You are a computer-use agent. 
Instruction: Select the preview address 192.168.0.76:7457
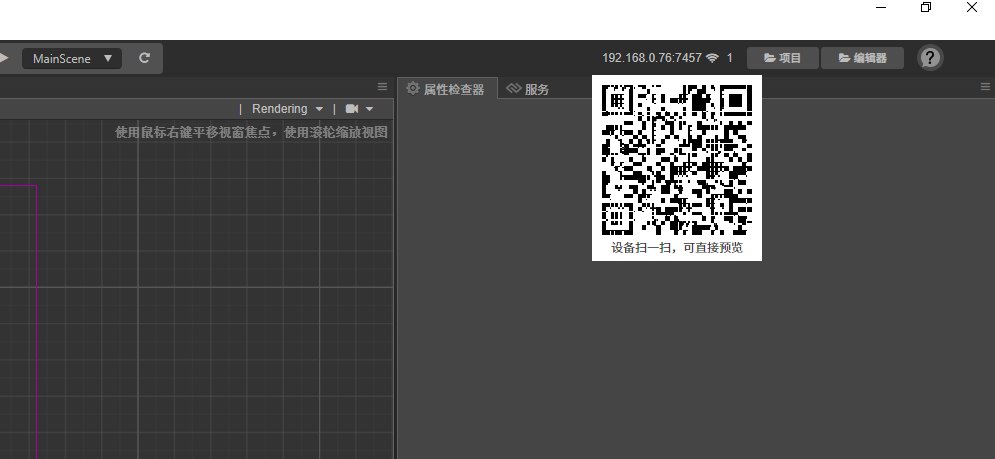(x=652, y=58)
